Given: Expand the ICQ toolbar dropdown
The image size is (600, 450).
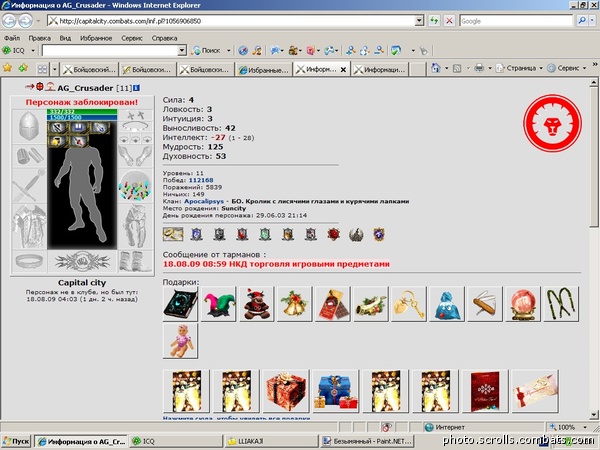Looking at the screenshot, I should 33,51.
